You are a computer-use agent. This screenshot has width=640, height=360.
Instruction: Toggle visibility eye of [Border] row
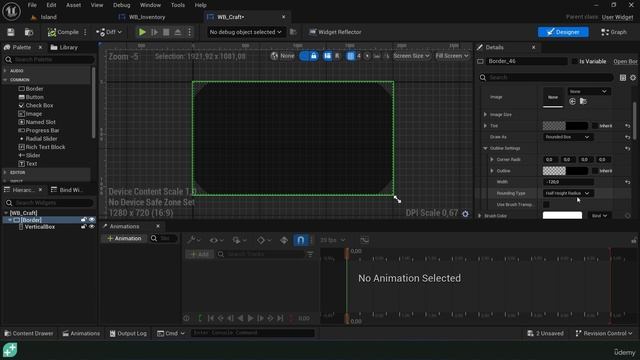tap(91, 220)
